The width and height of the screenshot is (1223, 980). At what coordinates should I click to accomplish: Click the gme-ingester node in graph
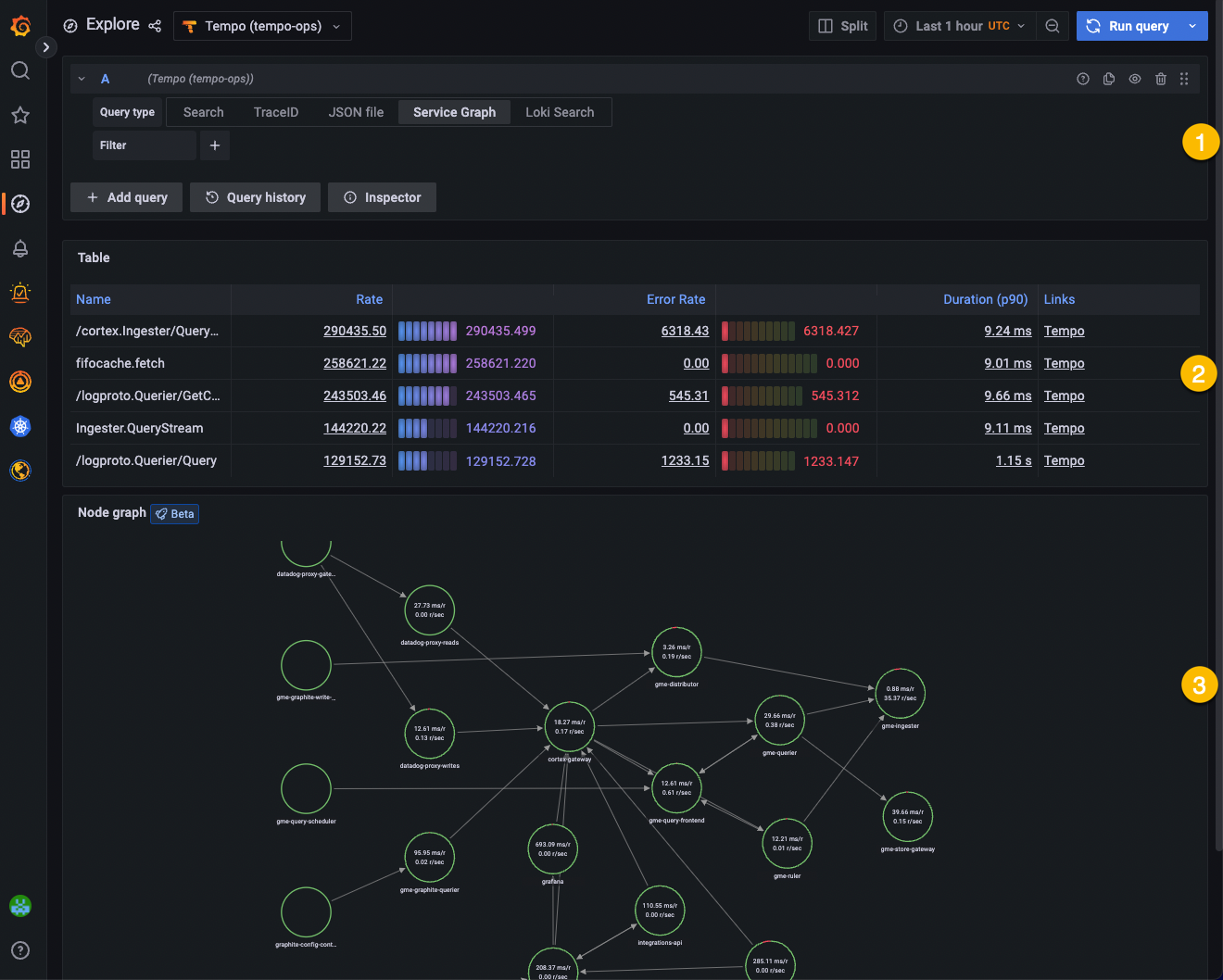[x=900, y=694]
